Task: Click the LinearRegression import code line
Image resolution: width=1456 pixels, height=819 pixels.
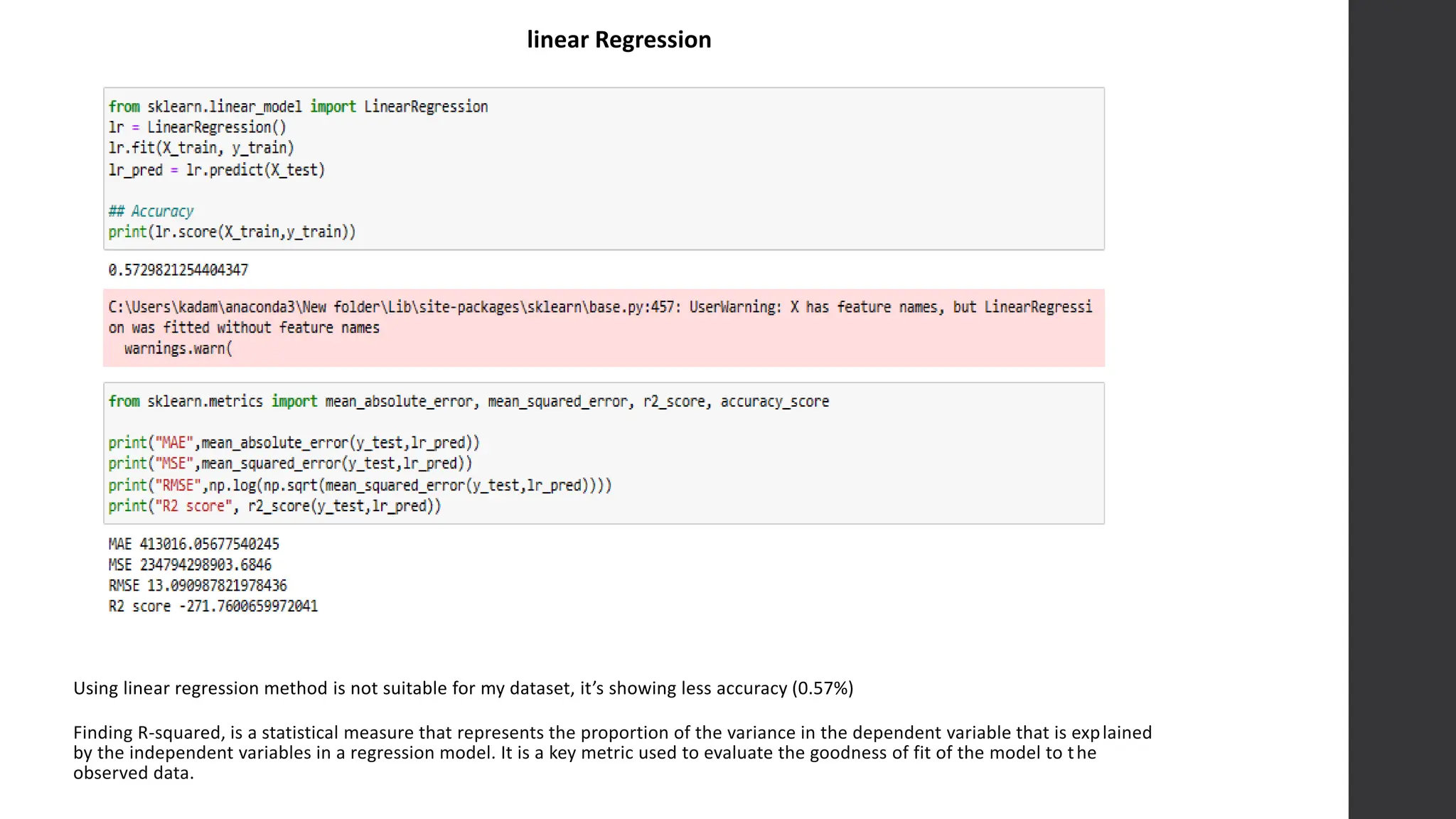Action: coord(298,107)
